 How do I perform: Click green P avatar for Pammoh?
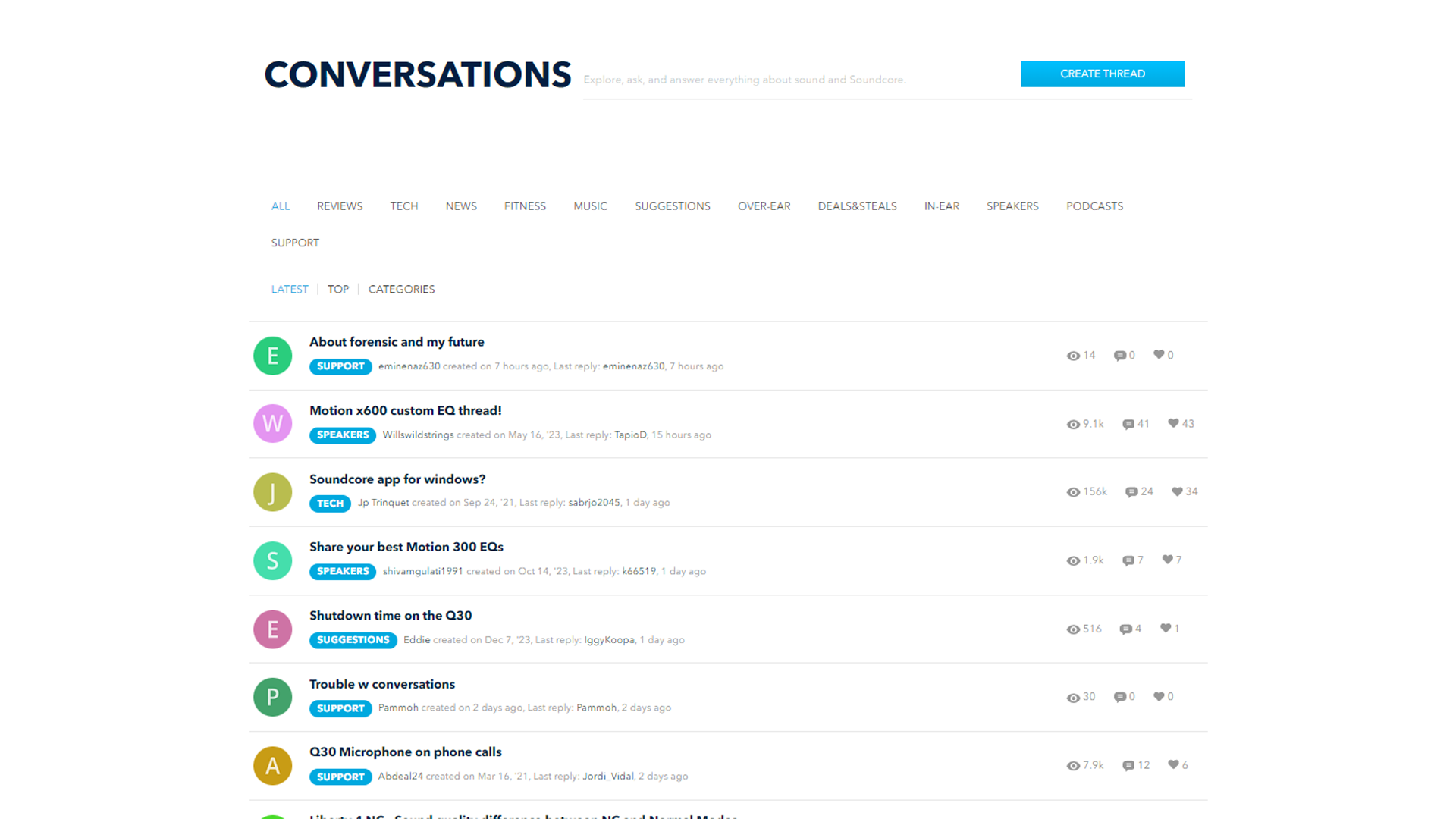coord(272,697)
